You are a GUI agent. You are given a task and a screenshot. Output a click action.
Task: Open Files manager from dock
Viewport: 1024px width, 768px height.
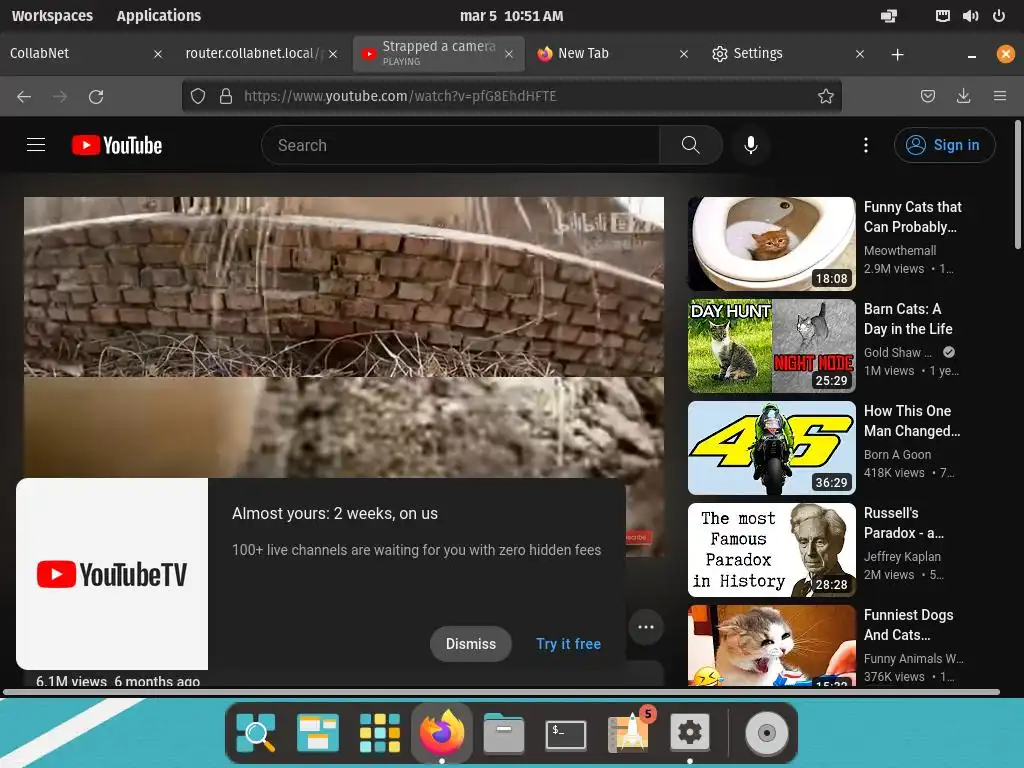[504, 733]
